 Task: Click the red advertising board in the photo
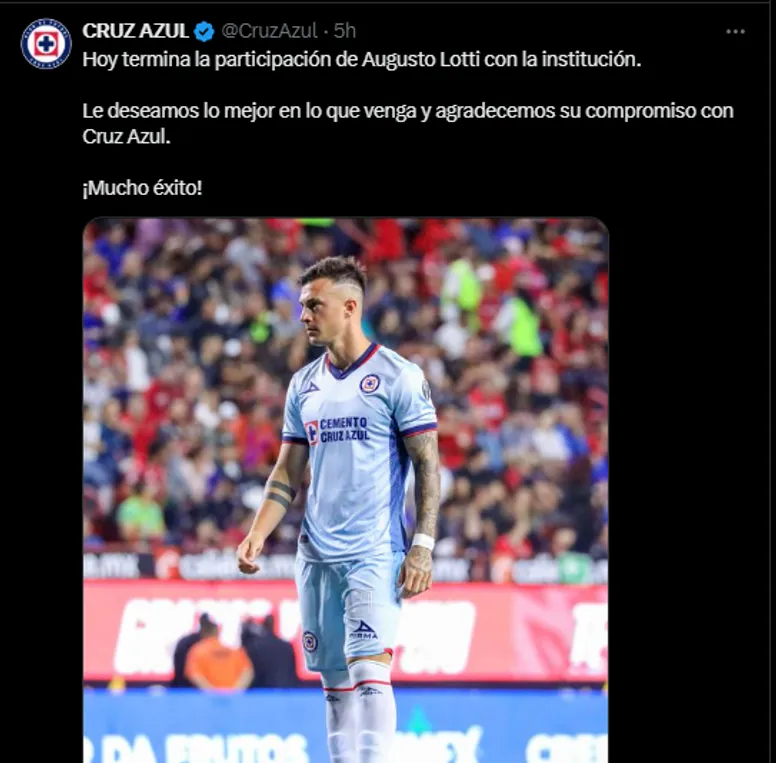345,633
